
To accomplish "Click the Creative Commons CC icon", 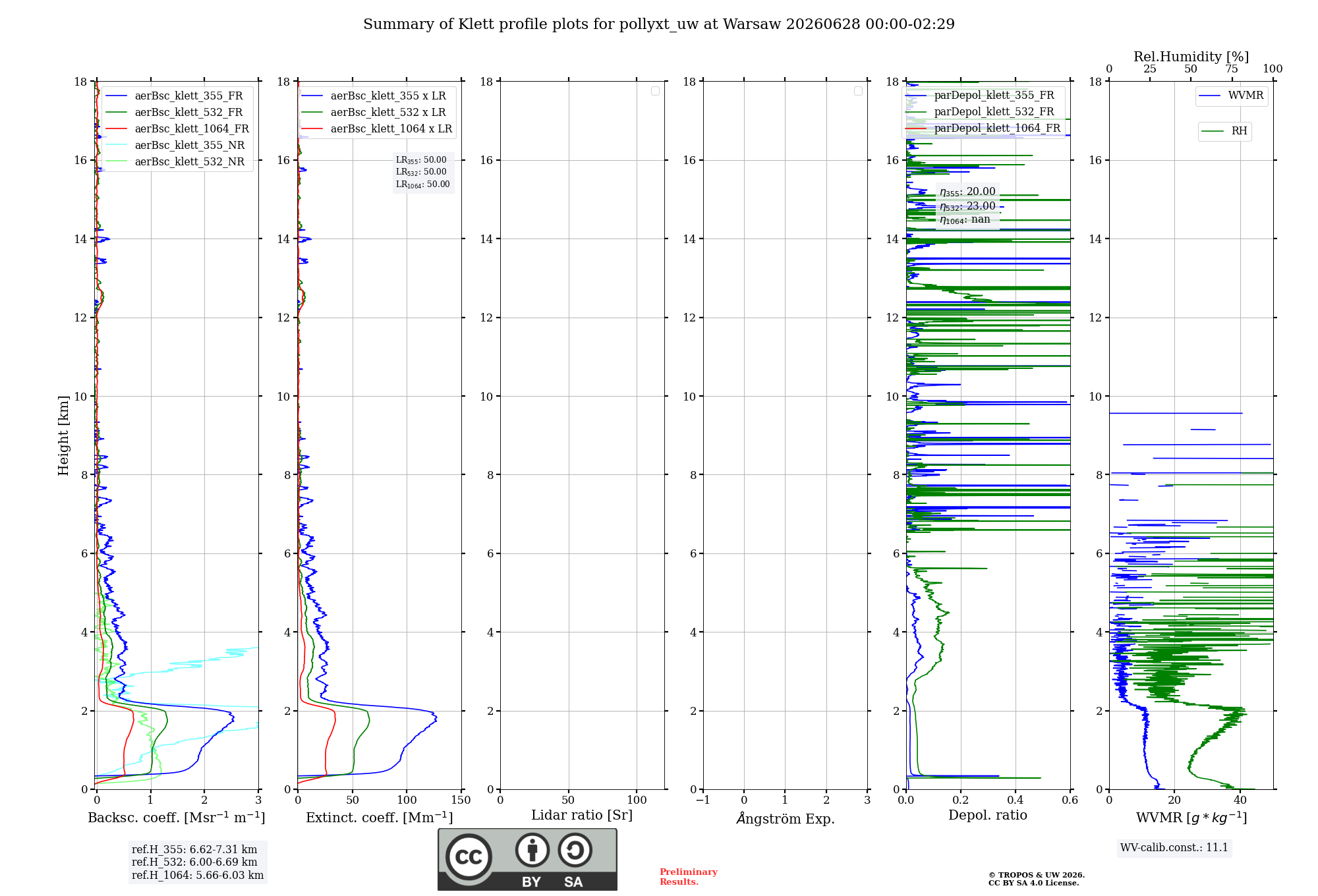I will click(469, 857).
